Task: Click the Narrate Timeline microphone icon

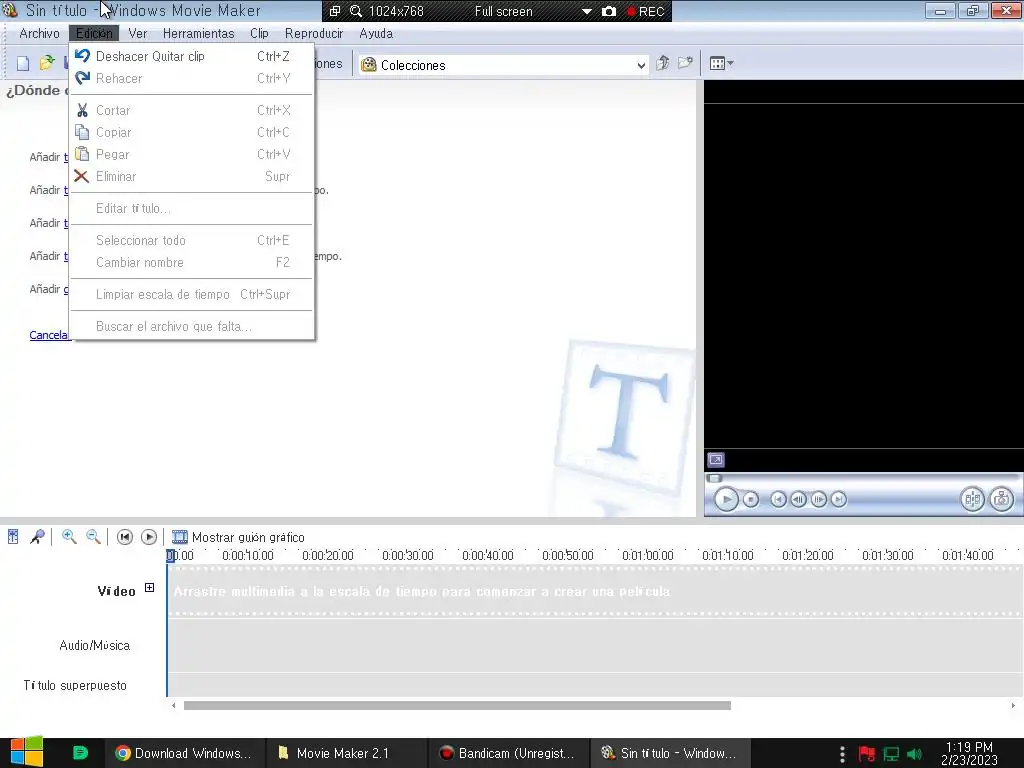Action: (37, 537)
